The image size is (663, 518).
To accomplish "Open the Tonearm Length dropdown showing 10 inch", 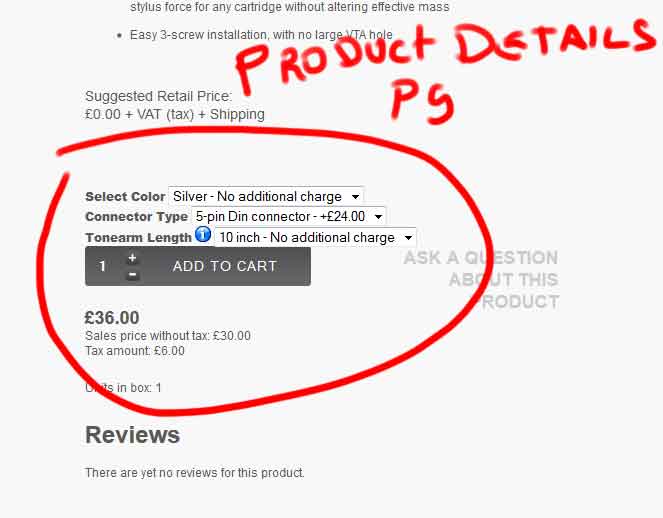I will (315, 237).
